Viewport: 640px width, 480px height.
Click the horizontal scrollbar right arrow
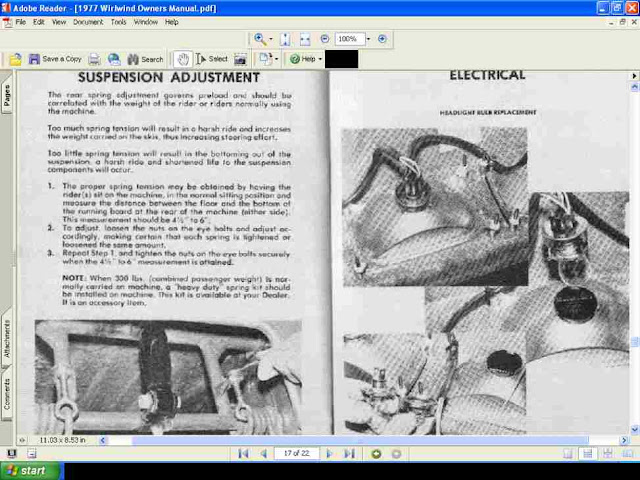coord(624,440)
